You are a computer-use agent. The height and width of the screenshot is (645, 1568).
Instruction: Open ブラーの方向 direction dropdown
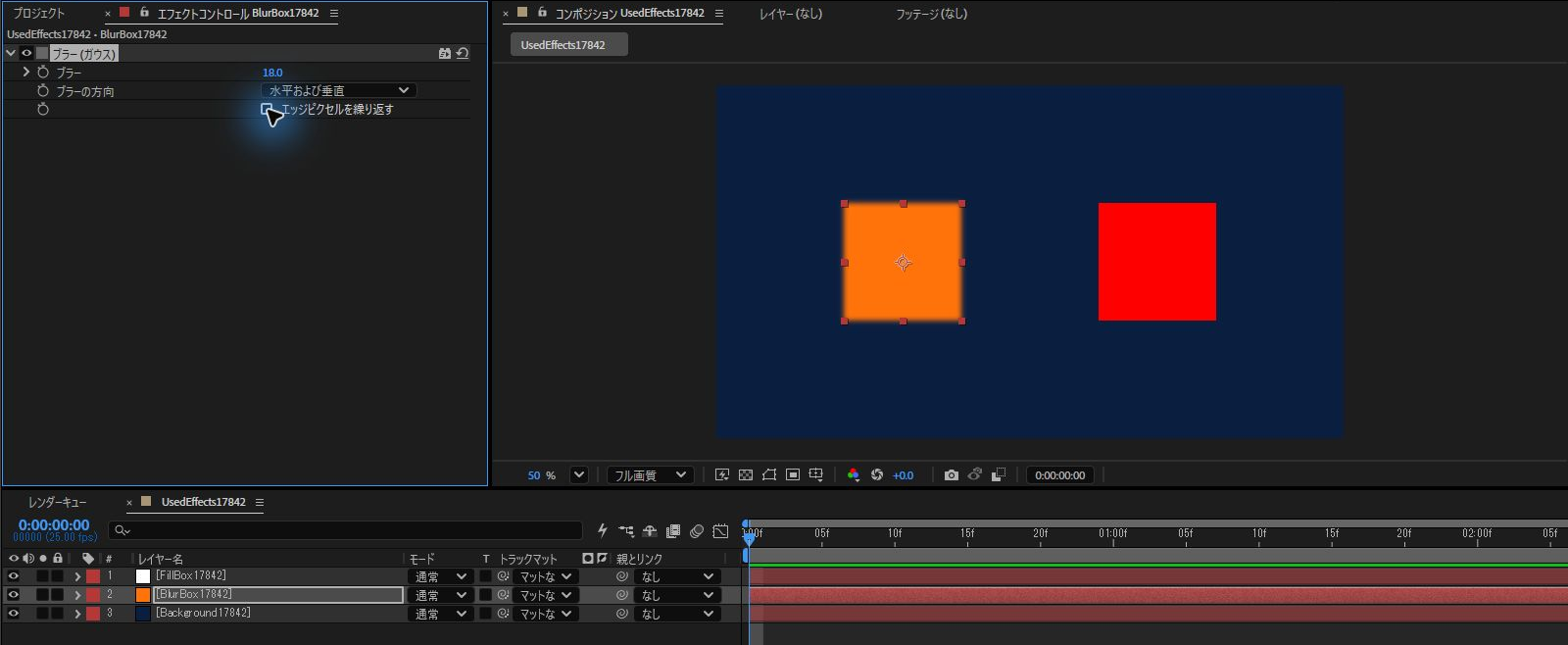click(x=338, y=90)
